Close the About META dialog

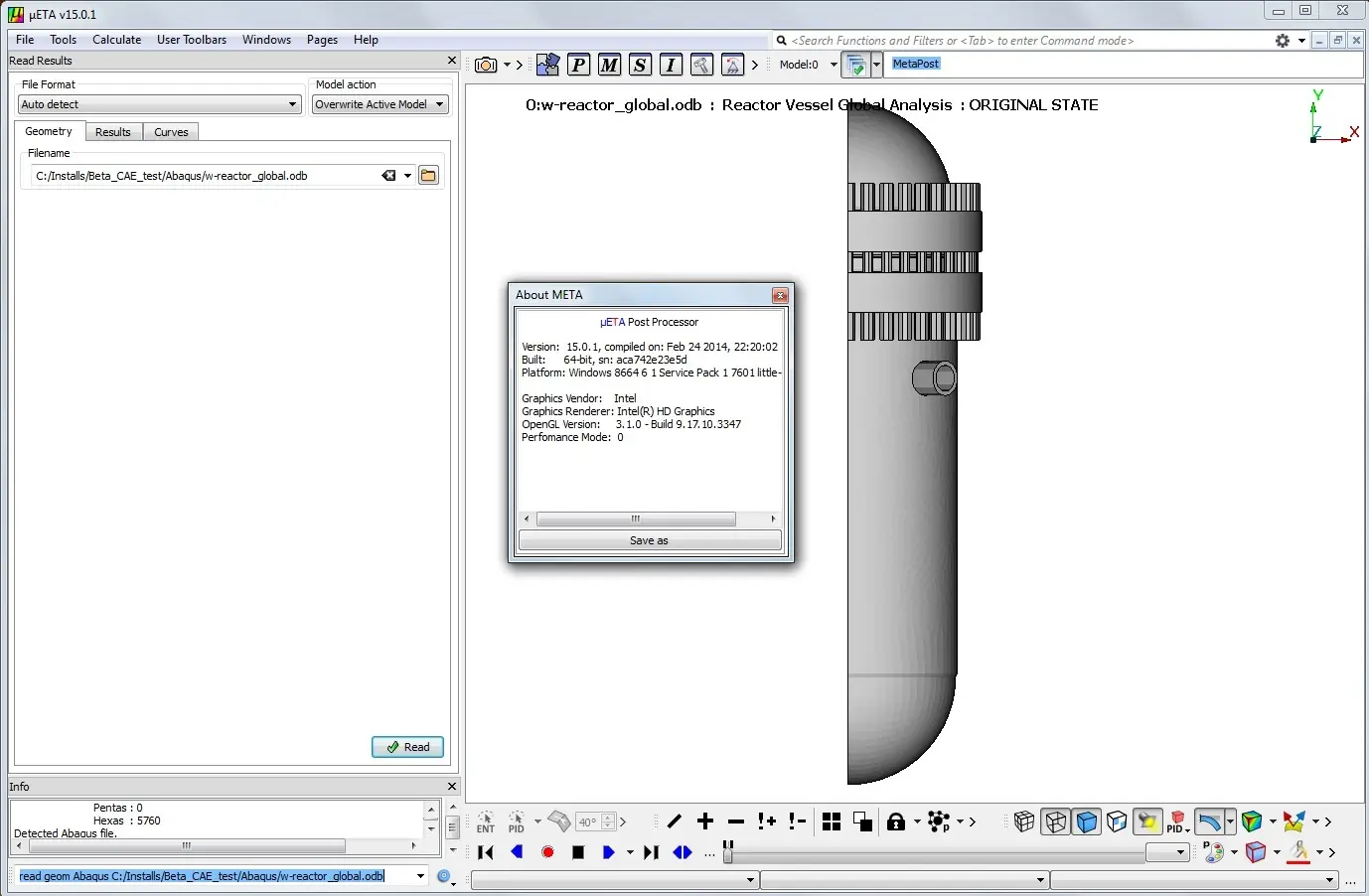pyautogui.click(x=780, y=295)
